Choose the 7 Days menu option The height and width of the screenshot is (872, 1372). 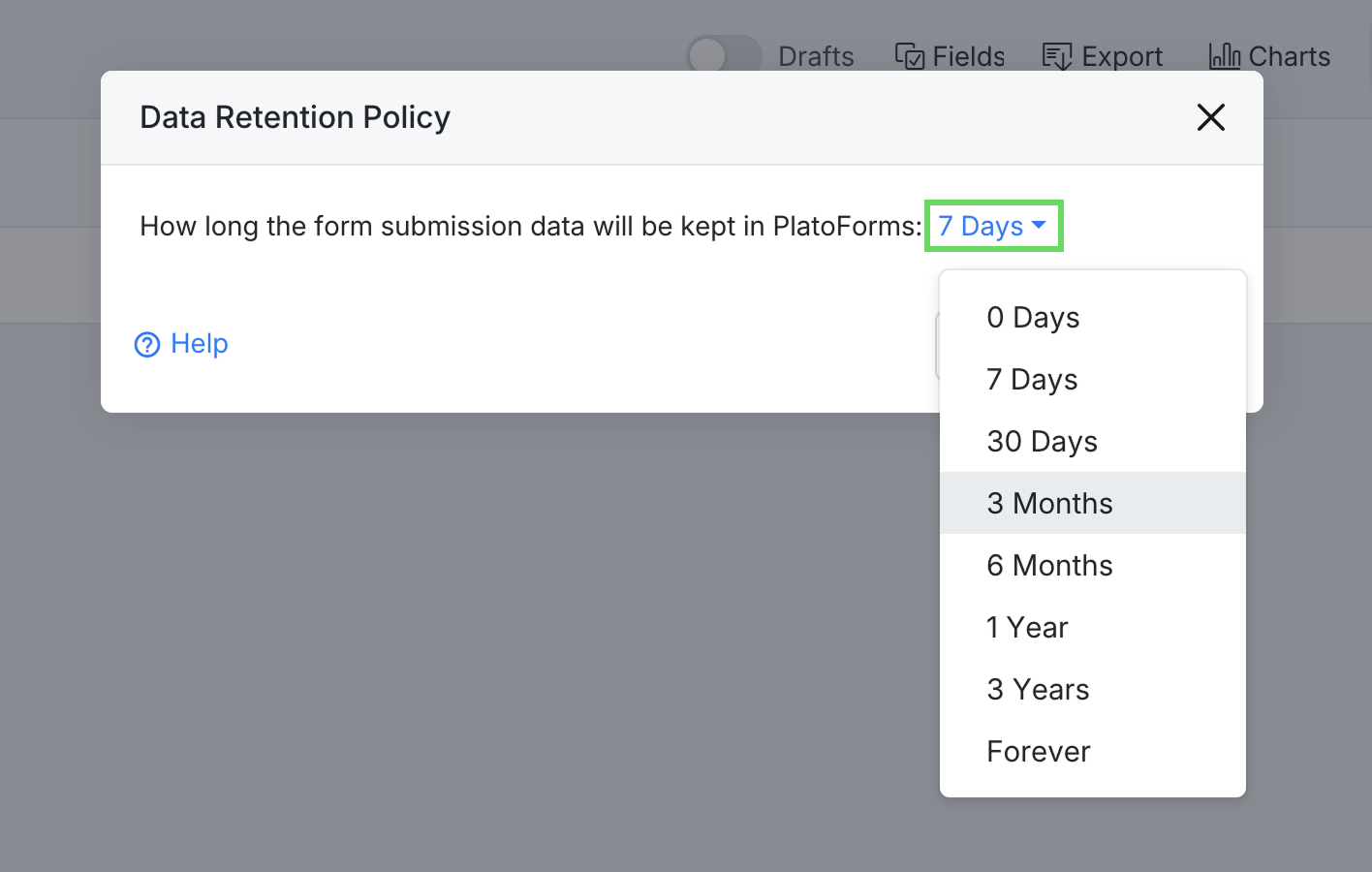coord(1032,379)
